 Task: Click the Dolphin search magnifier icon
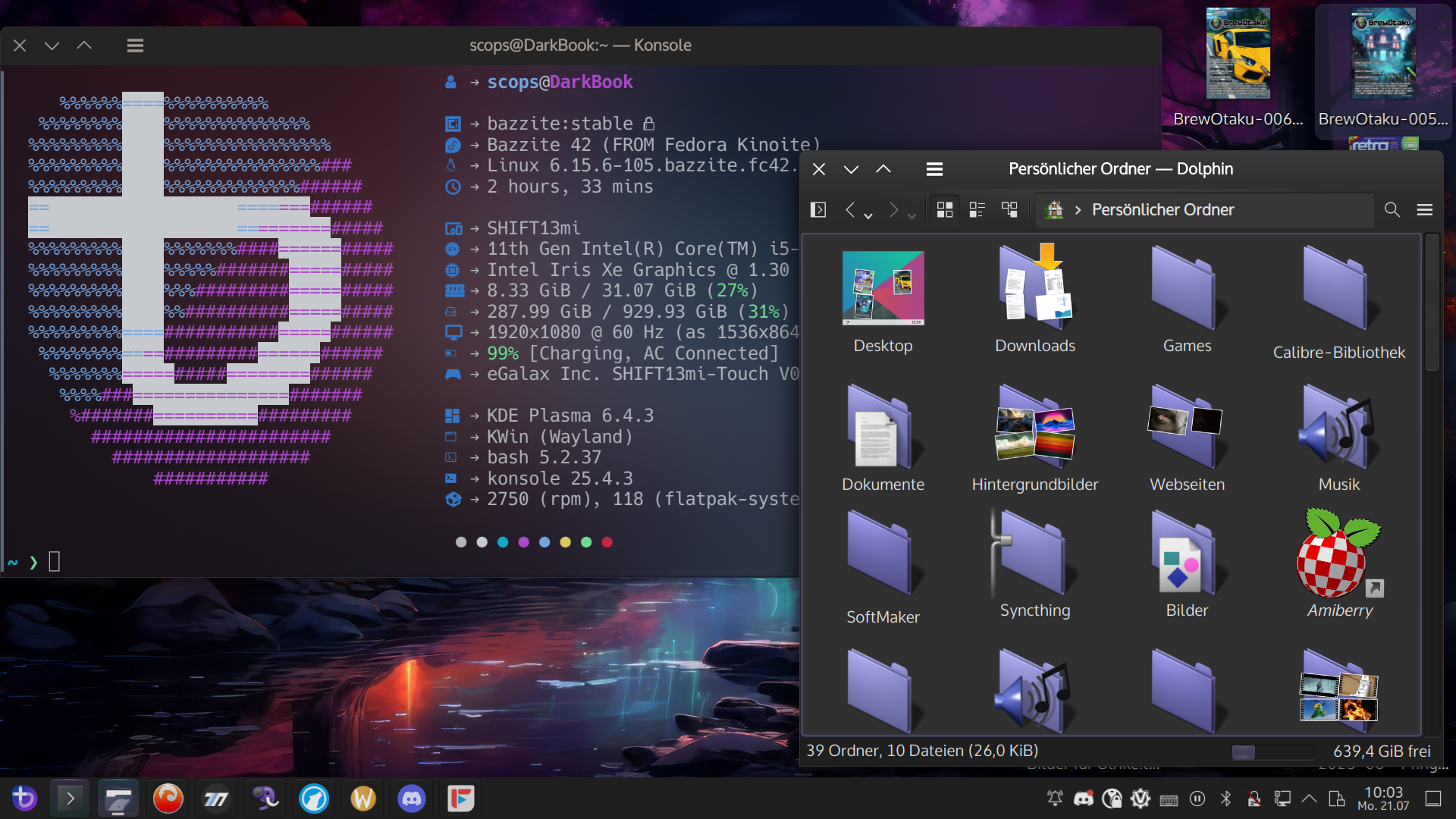click(x=1392, y=210)
